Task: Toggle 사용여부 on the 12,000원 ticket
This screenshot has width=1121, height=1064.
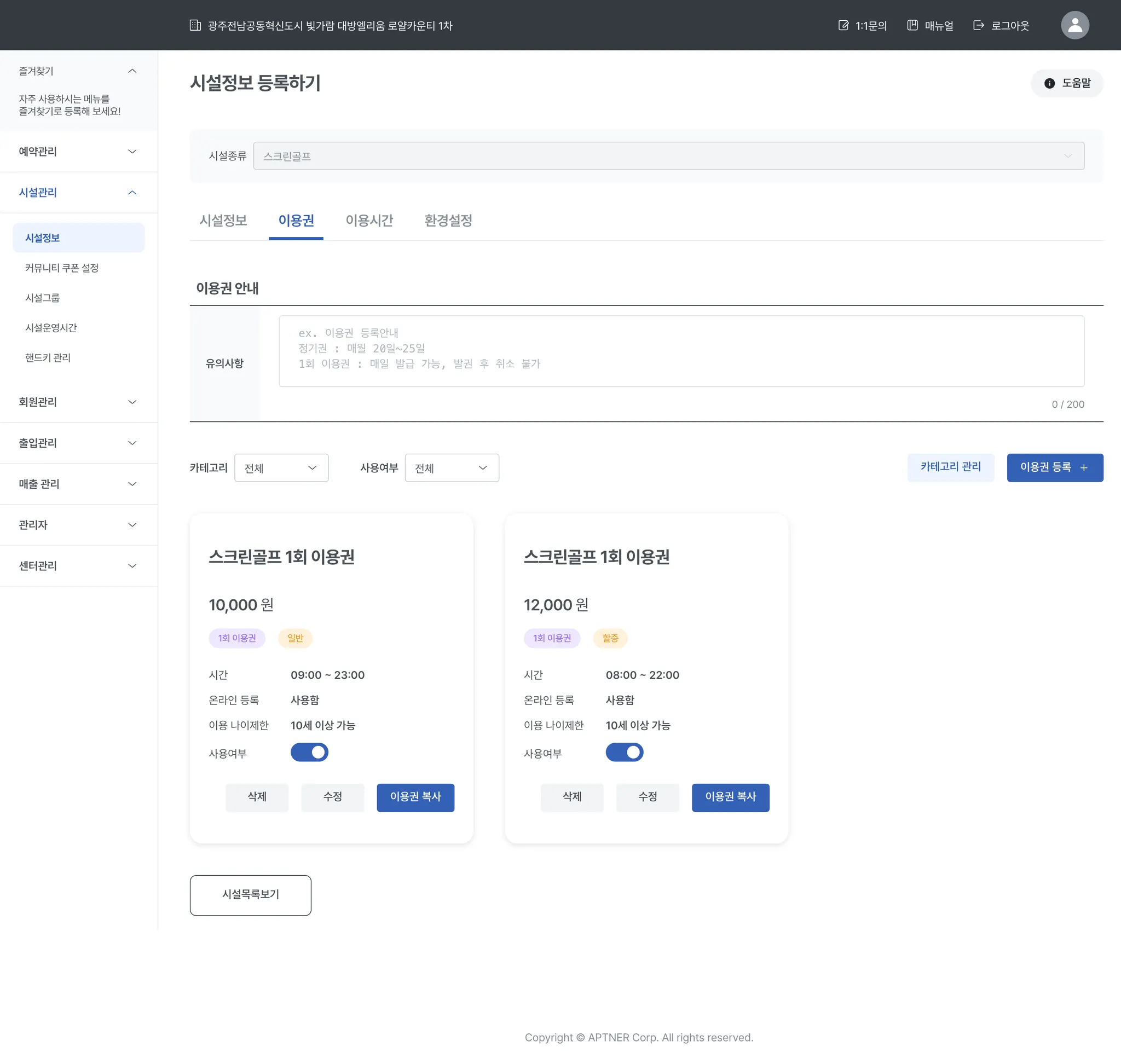Action: point(624,753)
